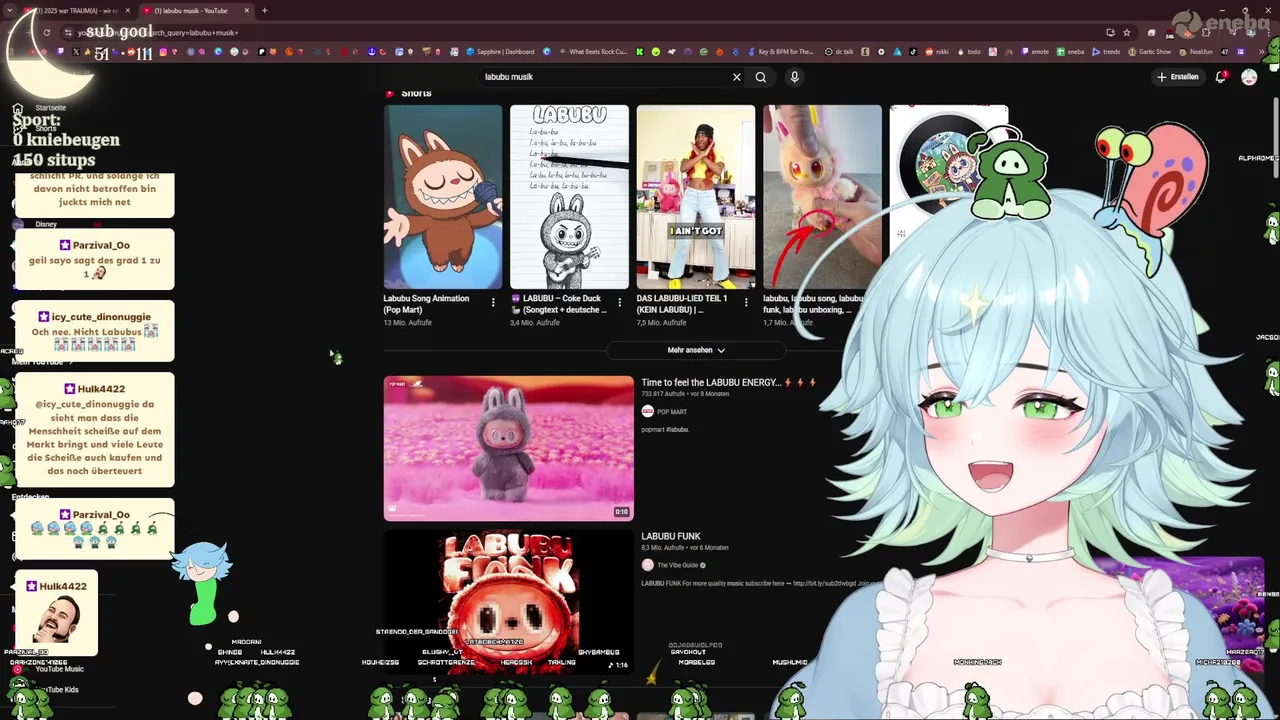Image resolution: width=1280 pixels, height=720 pixels.
Task: Play 'Labubu Song Animation' short
Action: tap(443, 197)
